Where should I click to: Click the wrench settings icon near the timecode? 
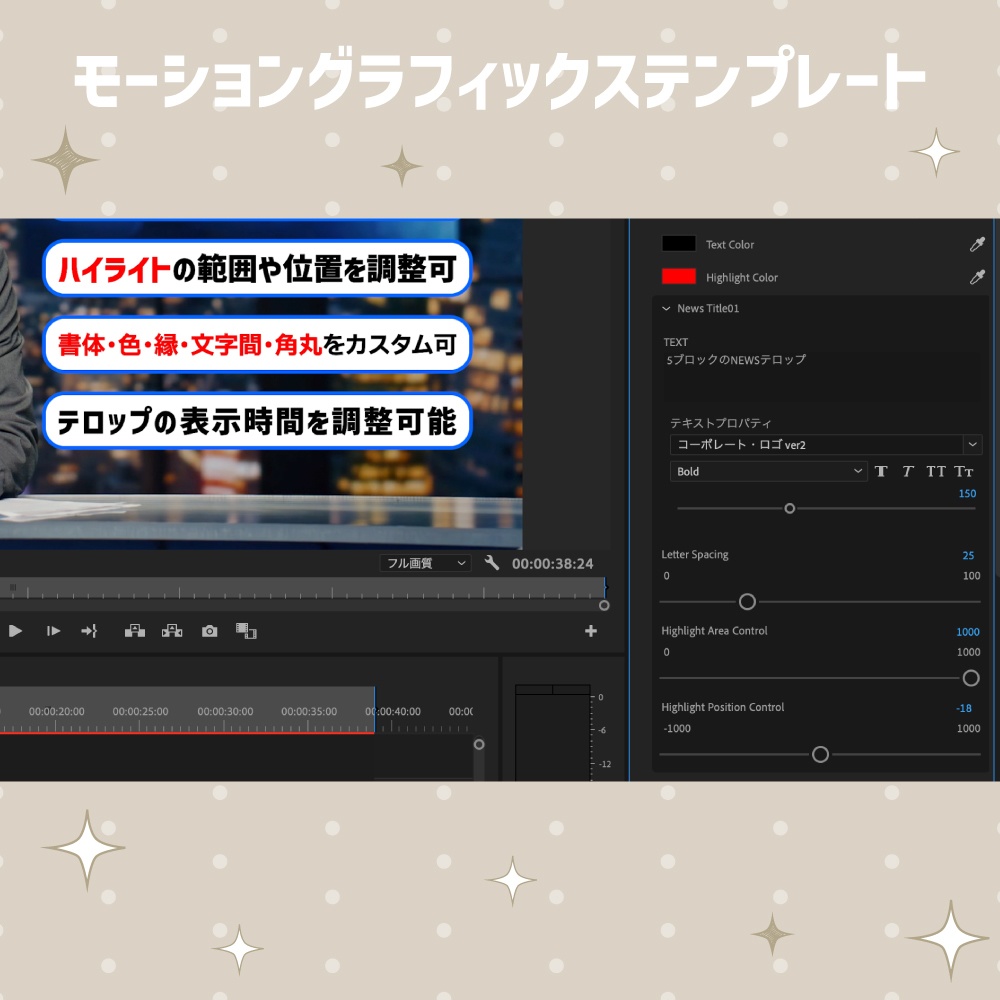(492, 562)
